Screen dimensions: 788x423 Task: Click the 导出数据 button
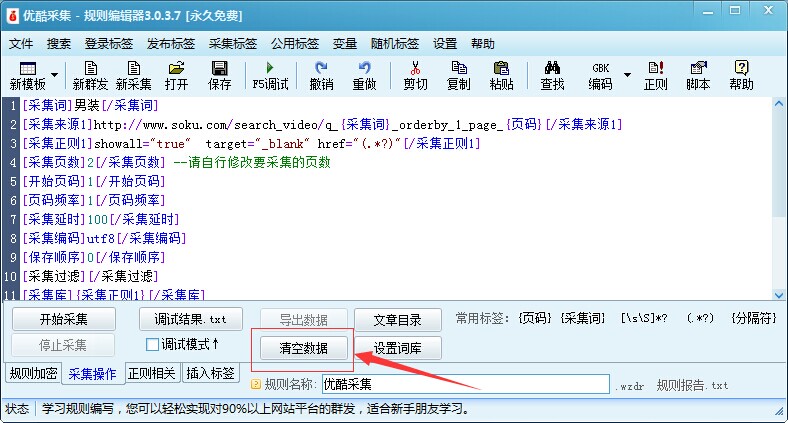pyautogui.click(x=304, y=320)
